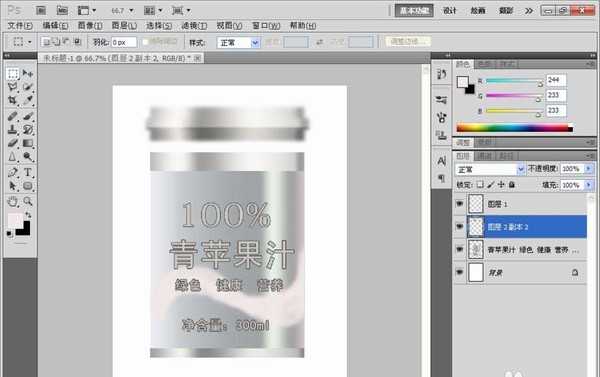Hide the 图层 1 layer via eye icon
Image resolution: width=600 pixels, height=377 pixels.
tap(460, 204)
